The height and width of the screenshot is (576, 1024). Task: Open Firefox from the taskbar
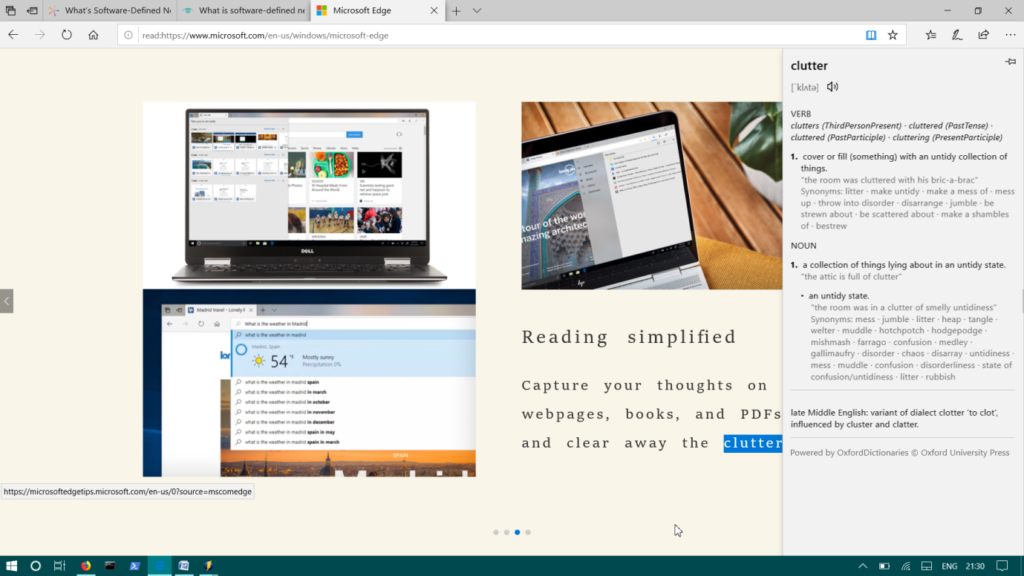coord(86,566)
